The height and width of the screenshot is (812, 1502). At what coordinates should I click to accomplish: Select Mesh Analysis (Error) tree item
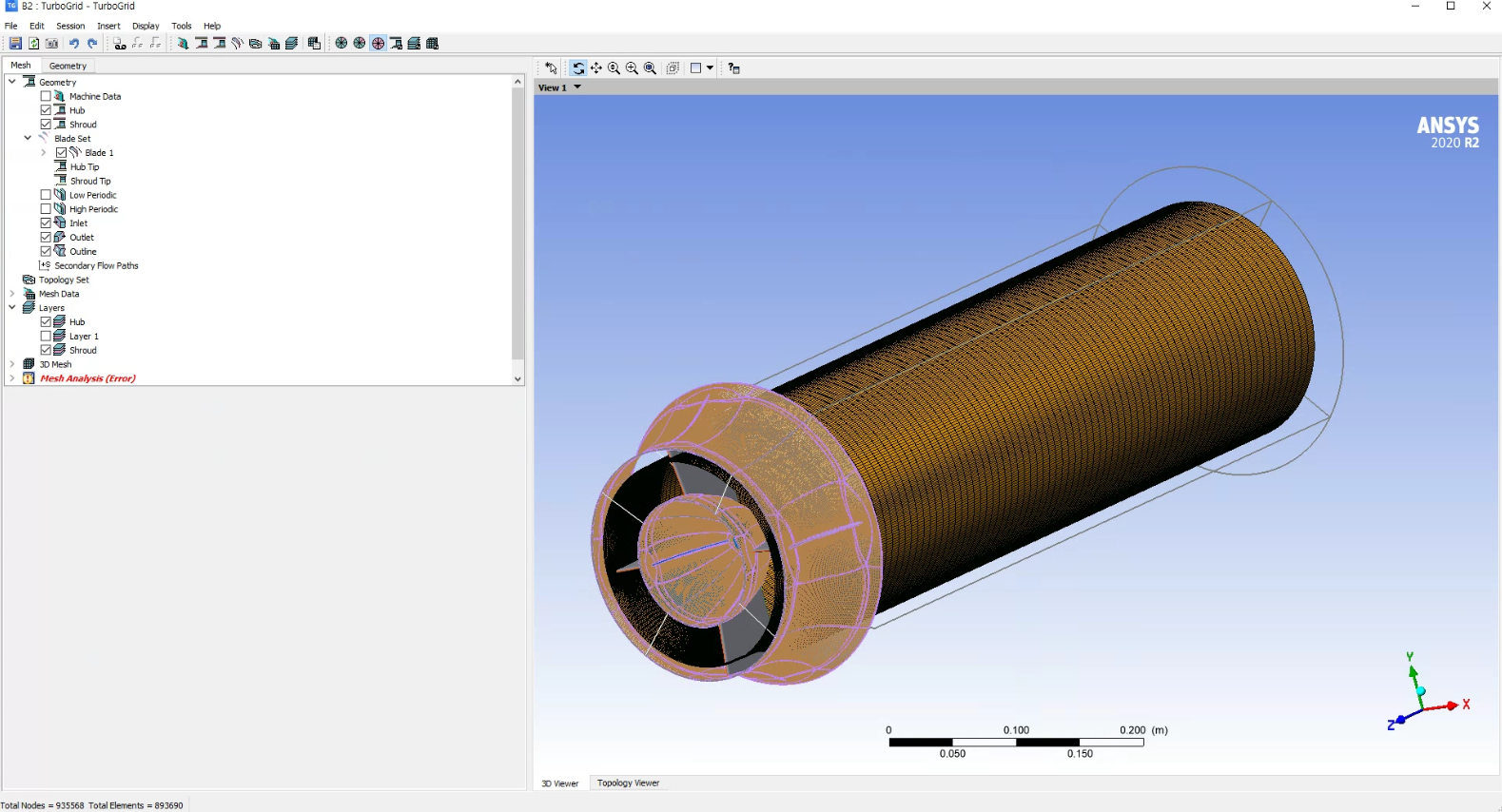click(88, 378)
